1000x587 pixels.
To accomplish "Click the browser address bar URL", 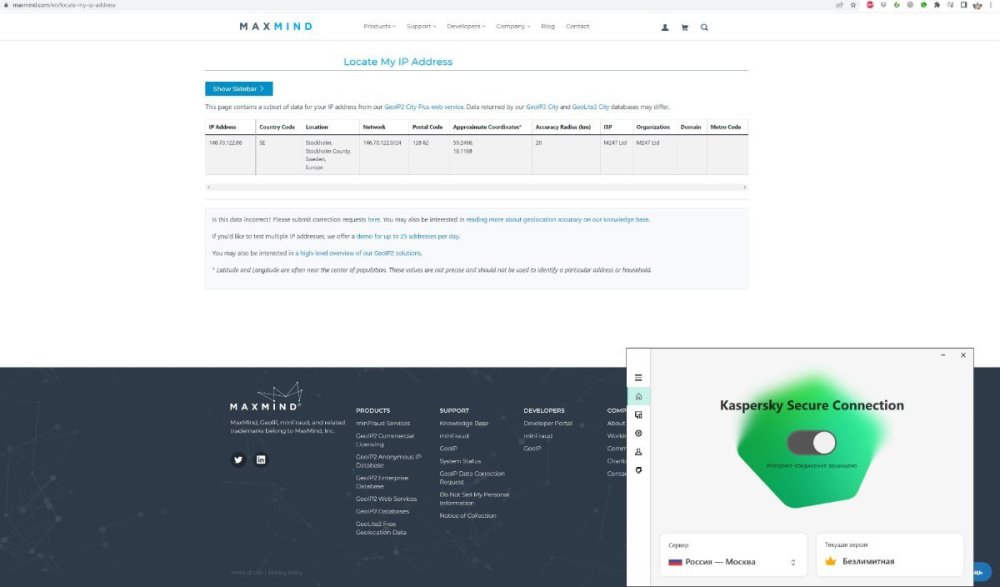I will 64,4.
